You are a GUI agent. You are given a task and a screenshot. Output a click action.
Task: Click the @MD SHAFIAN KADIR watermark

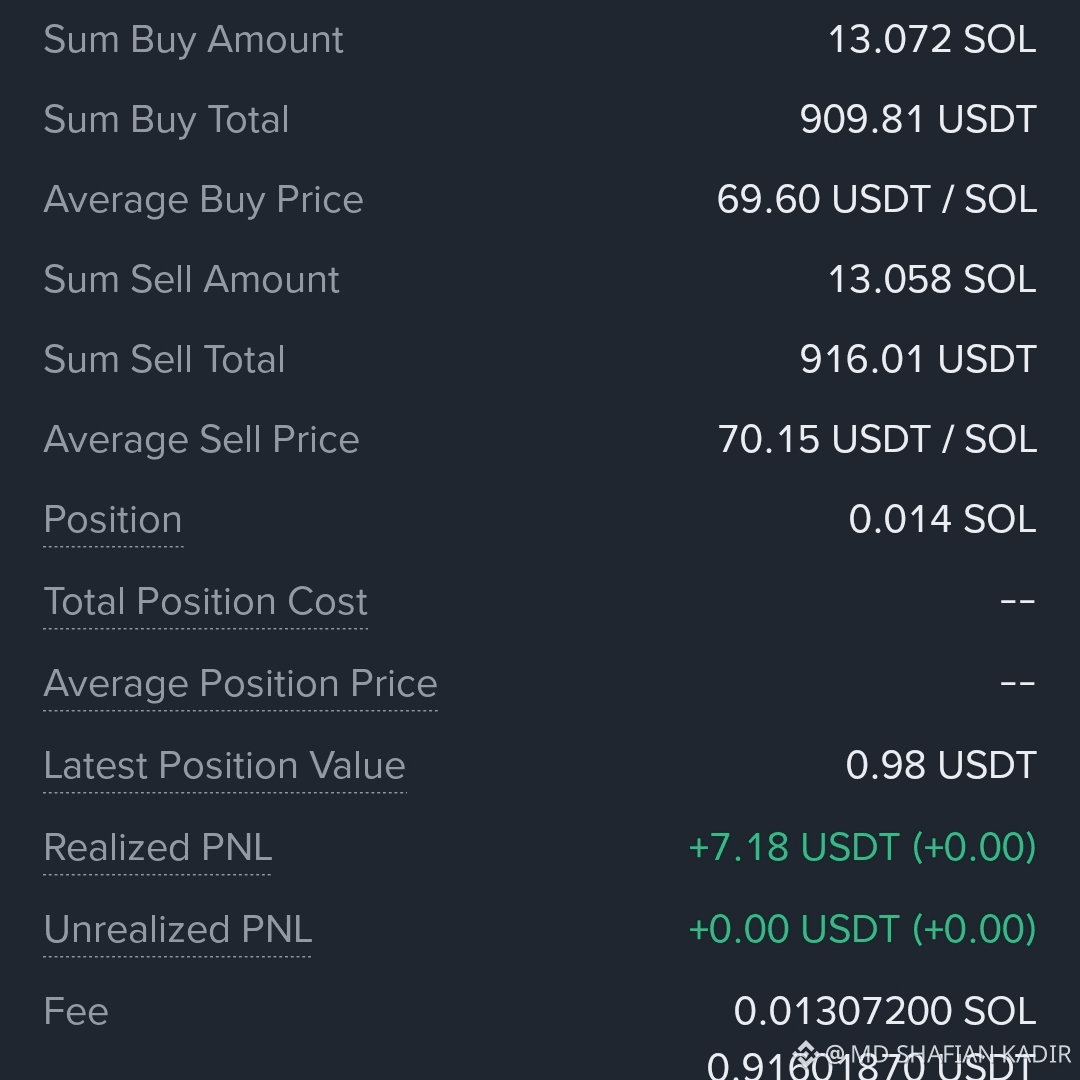948,1054
